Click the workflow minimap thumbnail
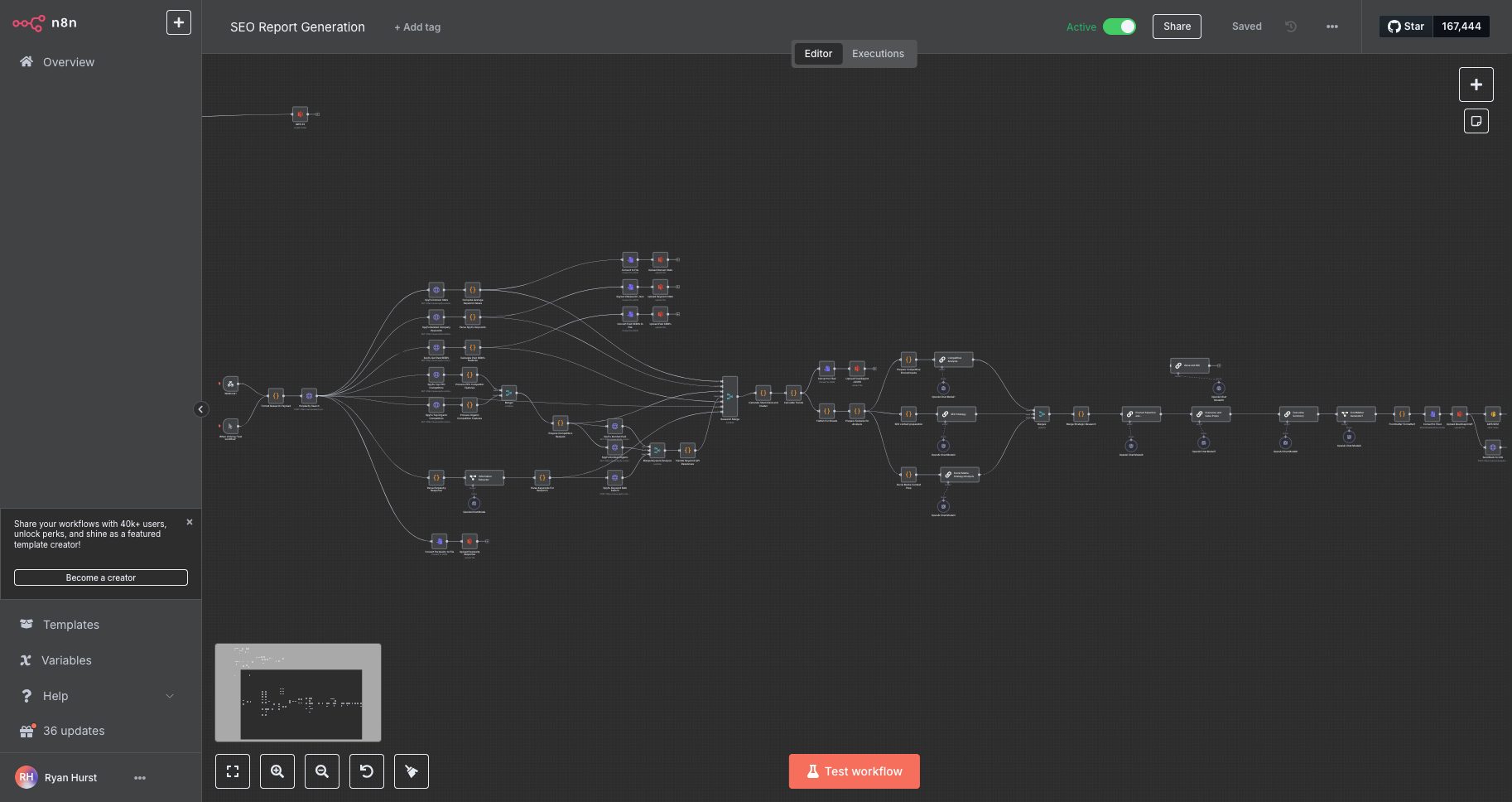The width and height of the screenshot is (1512, 802). tap(298, 693)
